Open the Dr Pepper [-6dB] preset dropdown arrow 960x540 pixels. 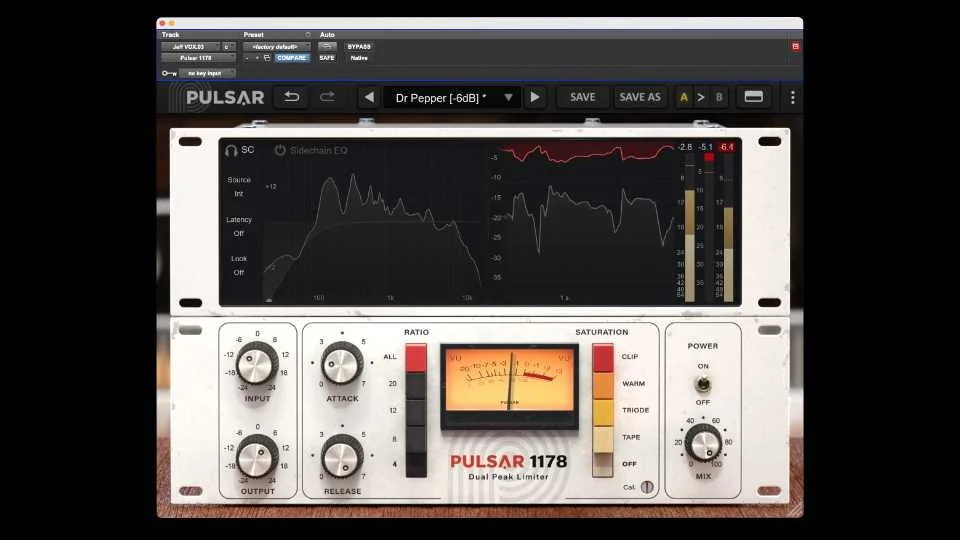[508, 97]
